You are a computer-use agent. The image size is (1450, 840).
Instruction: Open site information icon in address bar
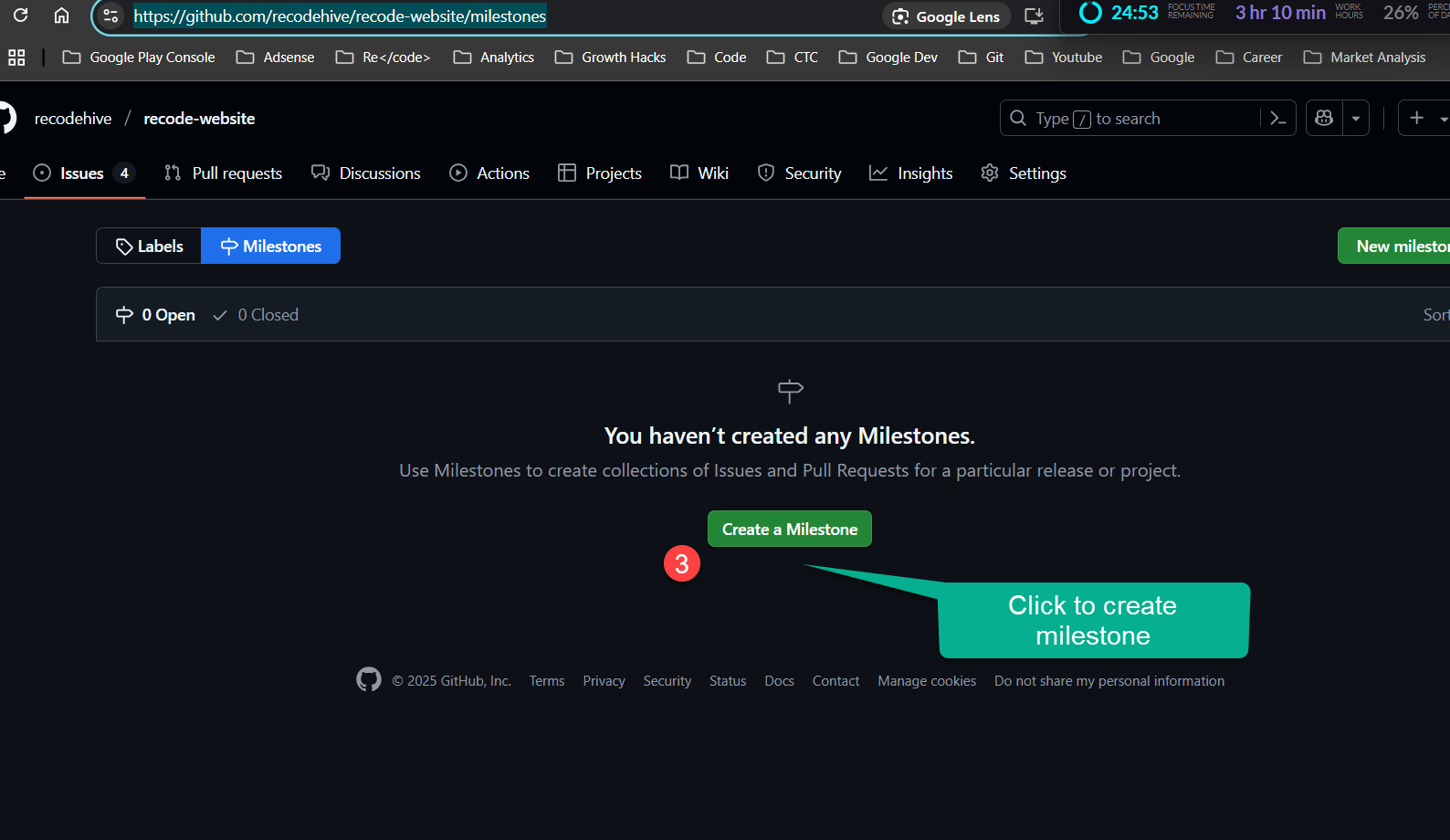pyautogui.click(x=110, y=16)
